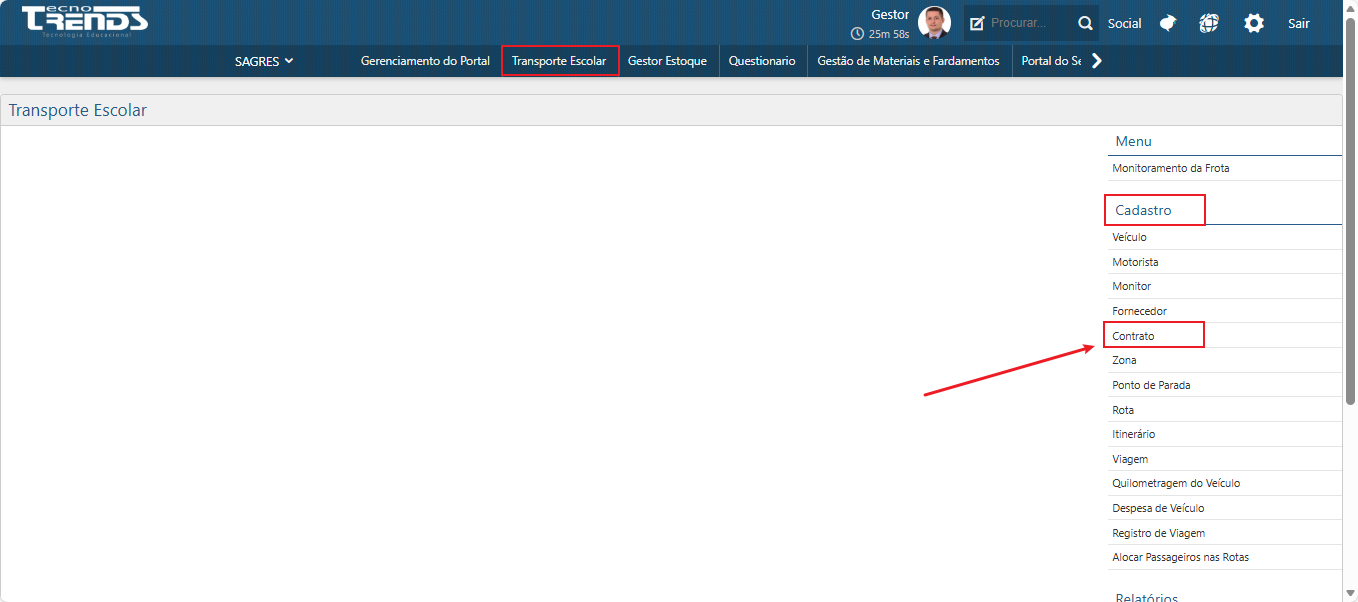Click the 25m 58s session time
Image resolution: width=1358 pixels, height=602 pixels.
(x=889, y=34)
